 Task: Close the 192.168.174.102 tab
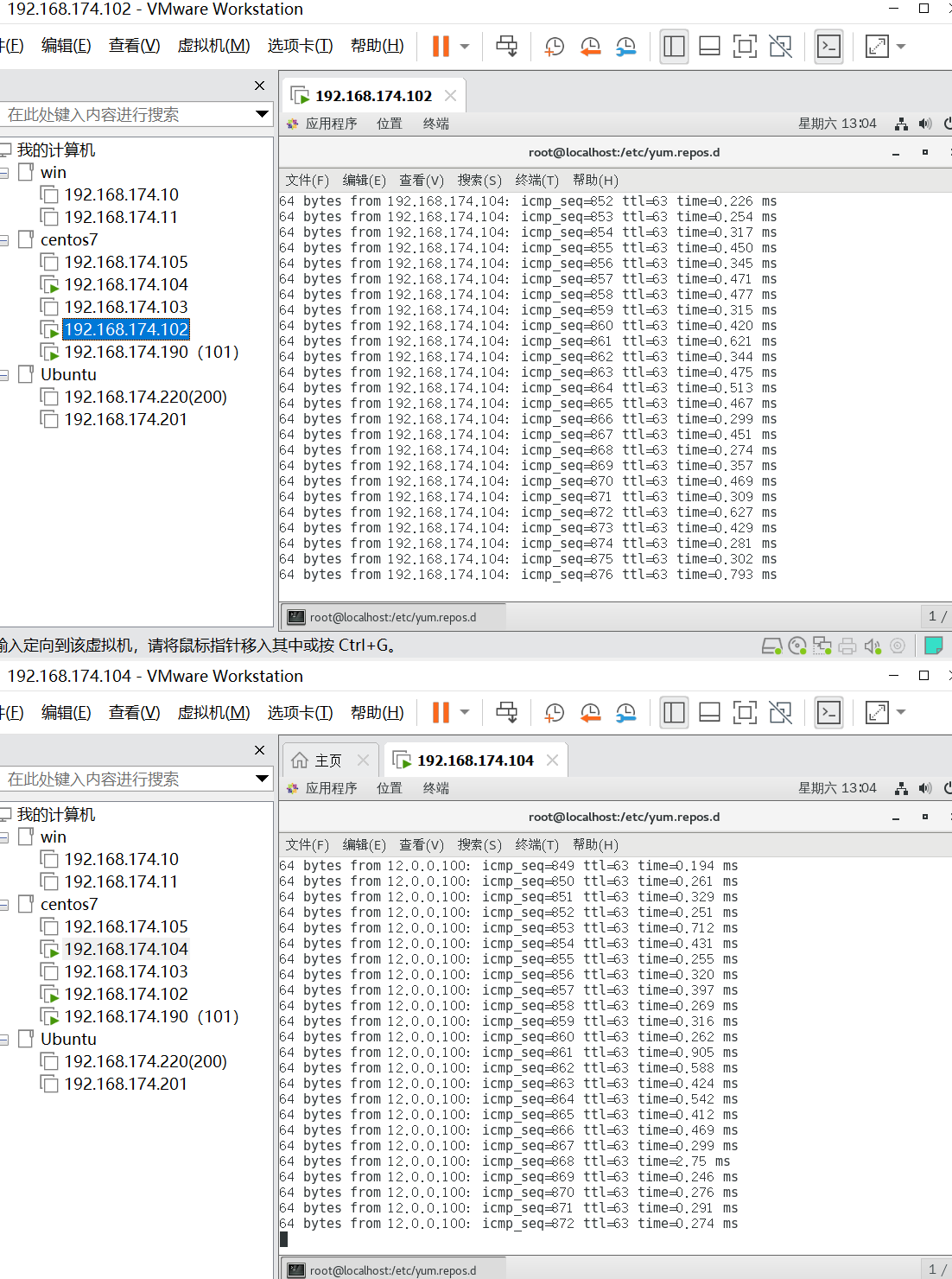click(450, 95)
